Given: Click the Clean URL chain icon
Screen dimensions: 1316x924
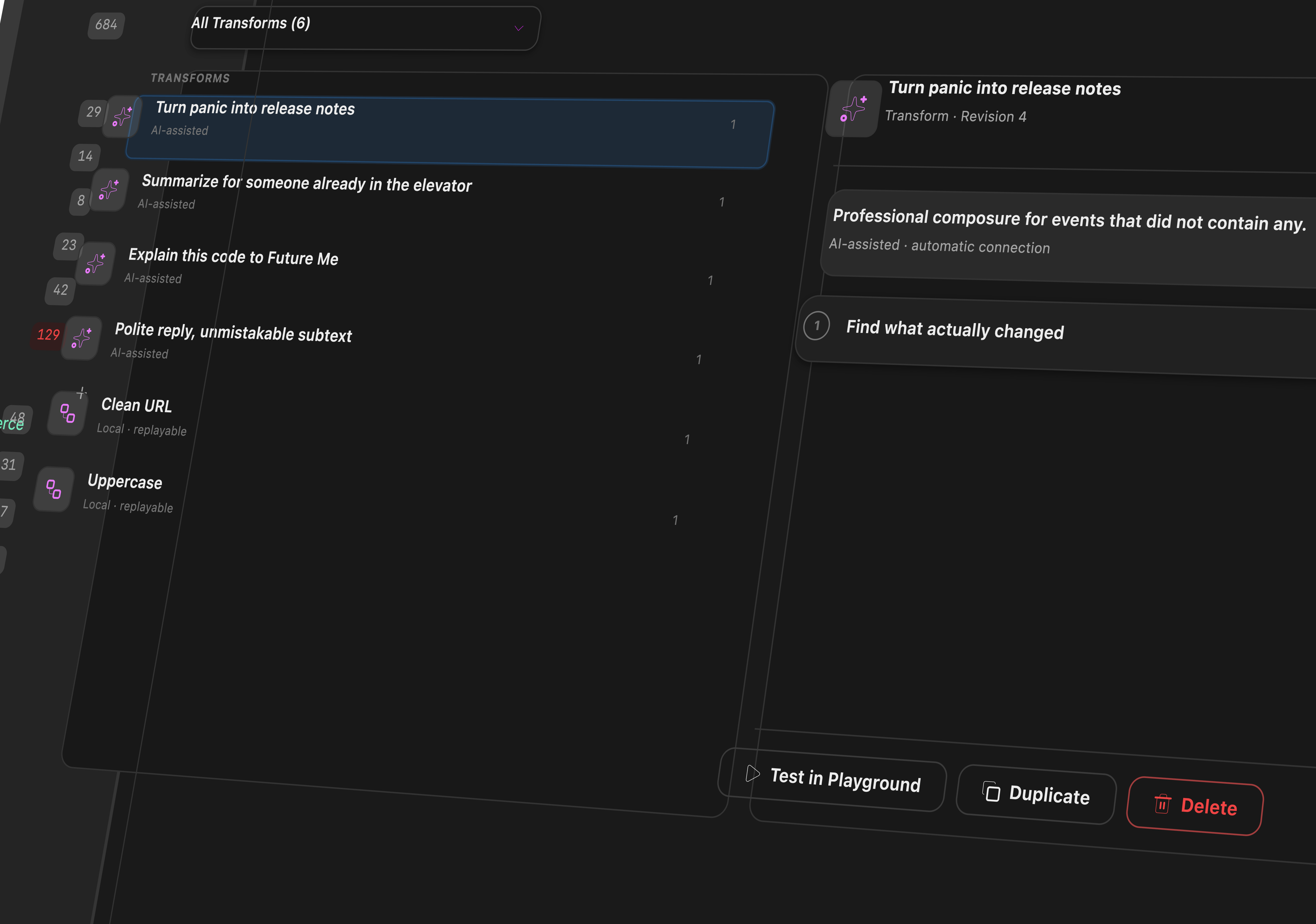Looking at the screenshot, I should [x=68, y=413].
